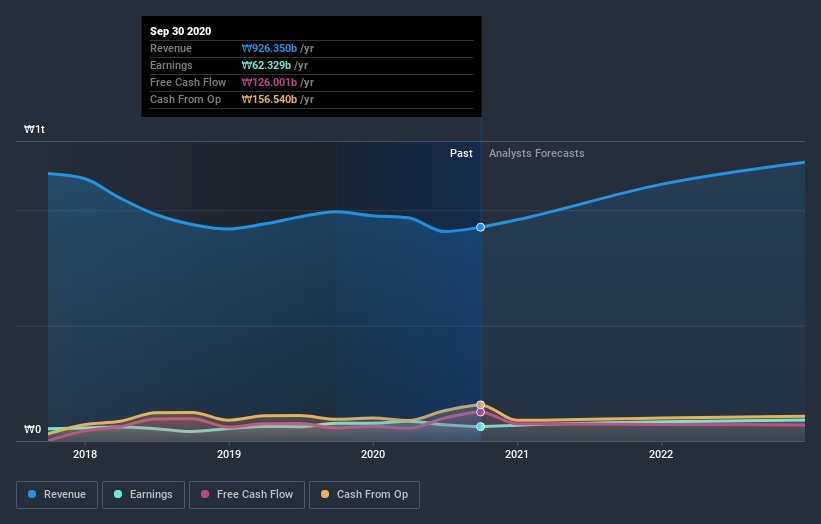Click the Earnings row label in tooltip
The height and width of the screenshot is (524, 821).
tap(171, 65)
